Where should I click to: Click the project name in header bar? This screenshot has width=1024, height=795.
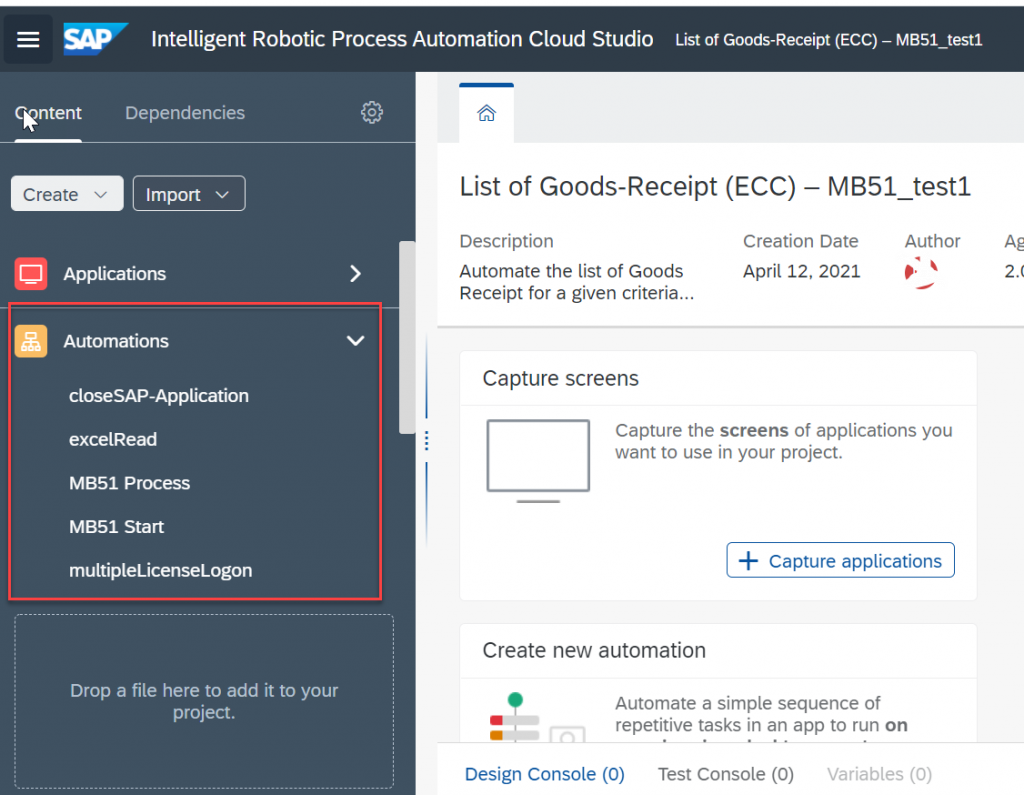828,40
